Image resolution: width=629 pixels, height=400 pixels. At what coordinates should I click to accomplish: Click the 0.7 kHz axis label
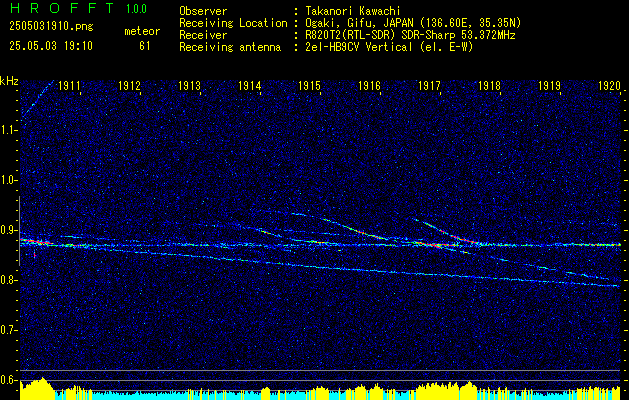[x=9, y=330]
